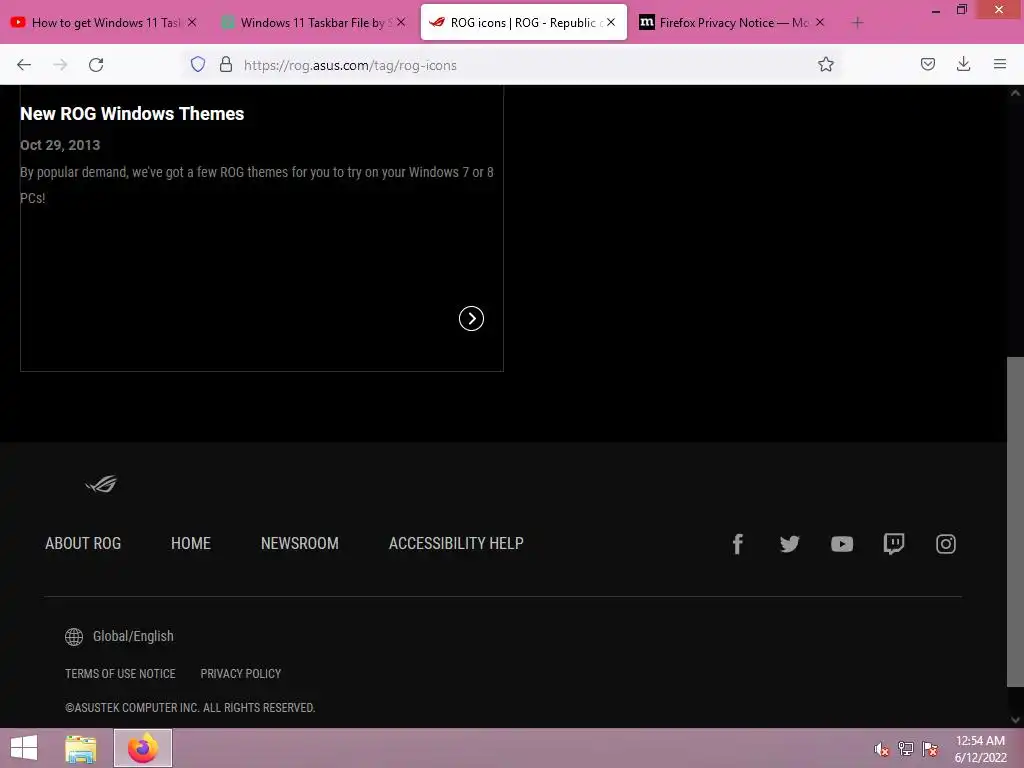Click the muted volume tray icon

tap(882, 749)
